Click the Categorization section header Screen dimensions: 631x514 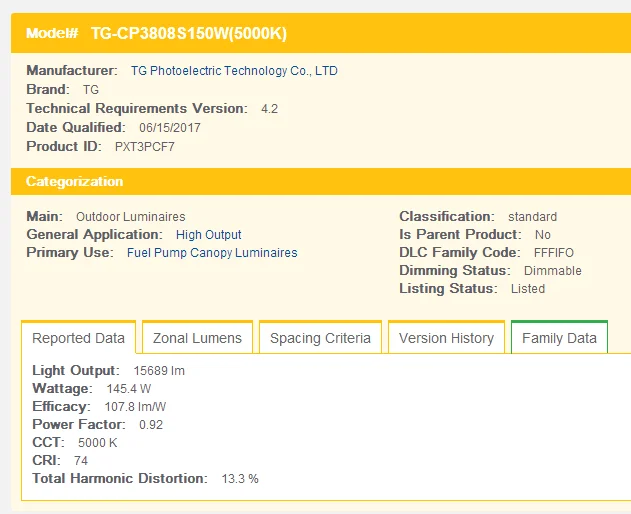pos(75,182)
